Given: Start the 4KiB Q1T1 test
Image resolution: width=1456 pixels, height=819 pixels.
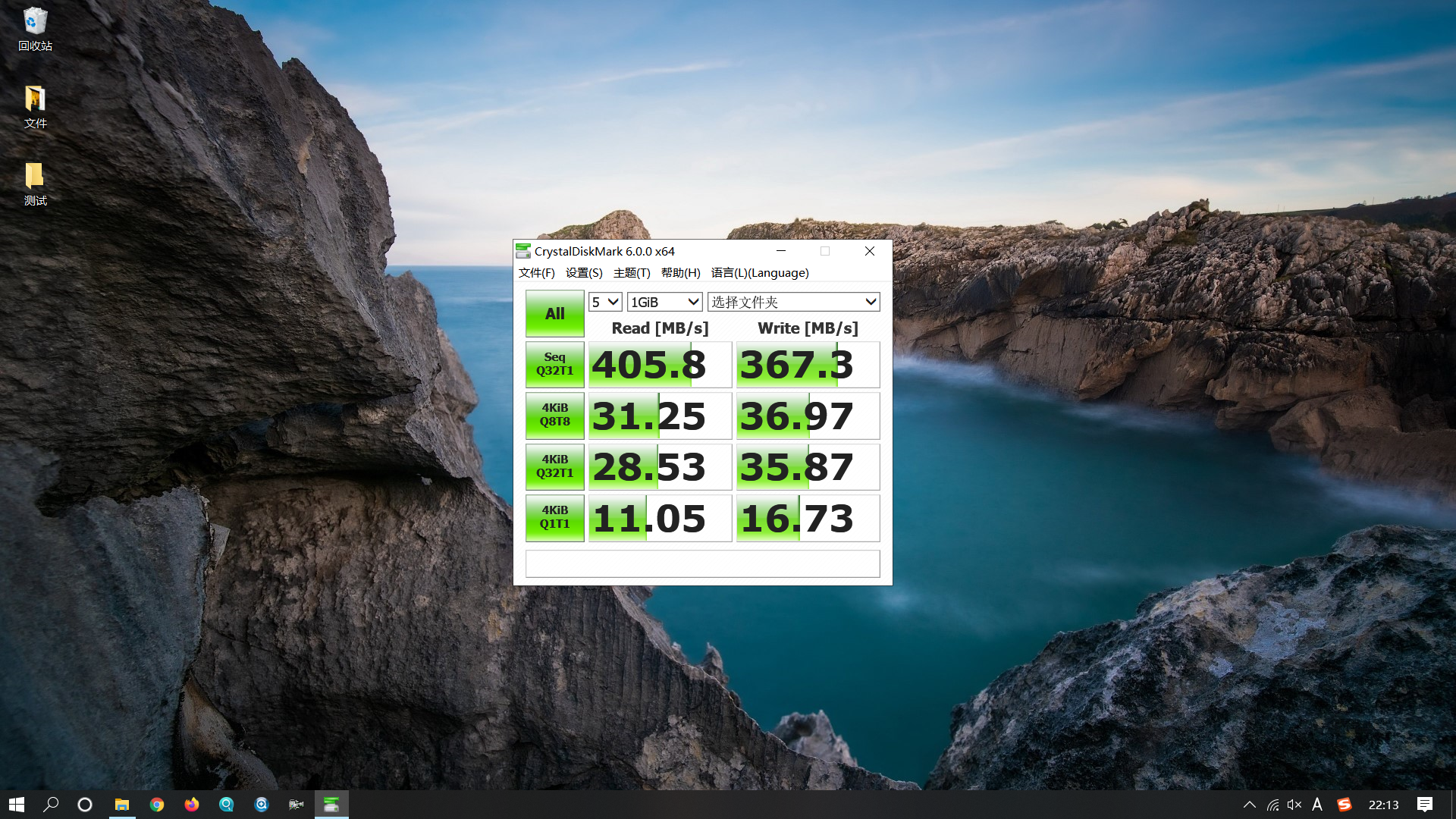Looking at the screenshot, I should click(554, 517).
